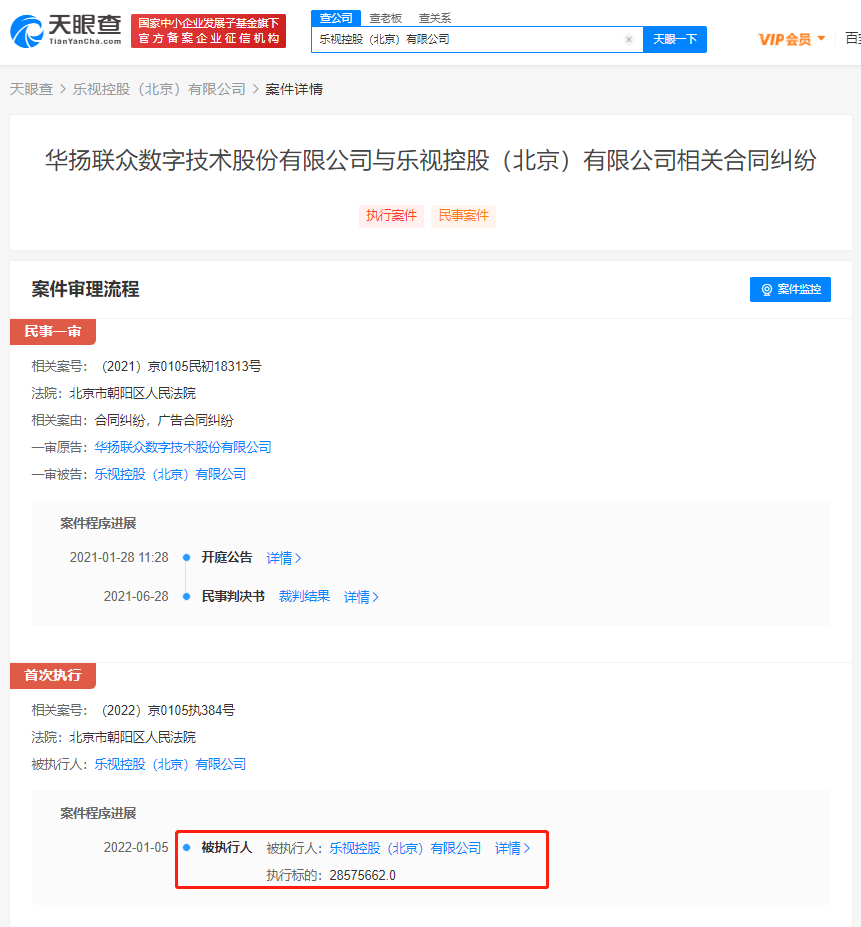The image size is (861, 927).
Task: Click the 案件监控 button
Action: [x=790, y=289]
